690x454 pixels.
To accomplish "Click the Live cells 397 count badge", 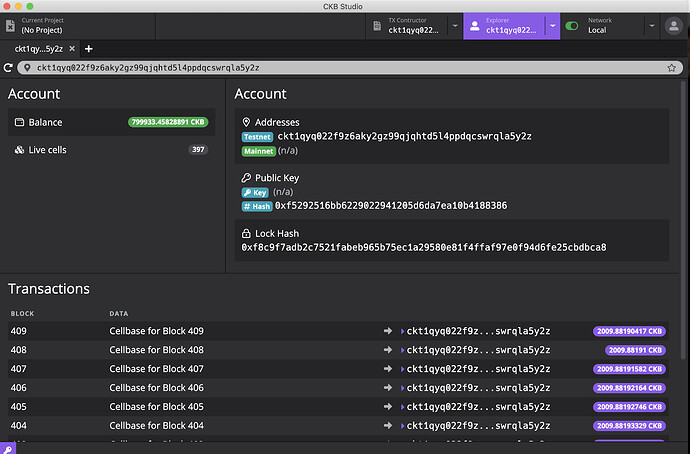I will 198,150.
